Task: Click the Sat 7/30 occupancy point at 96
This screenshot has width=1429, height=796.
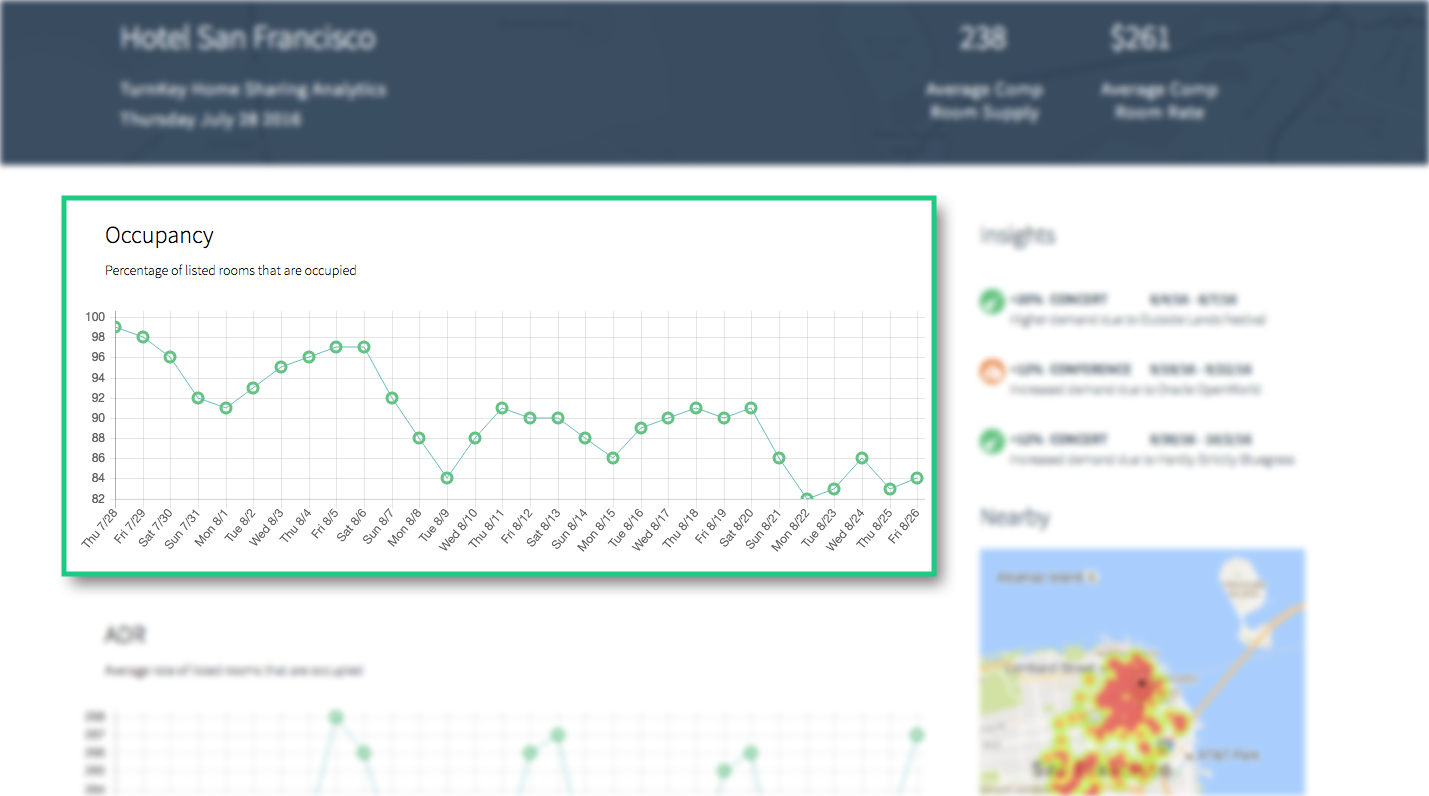Action: 170,357
